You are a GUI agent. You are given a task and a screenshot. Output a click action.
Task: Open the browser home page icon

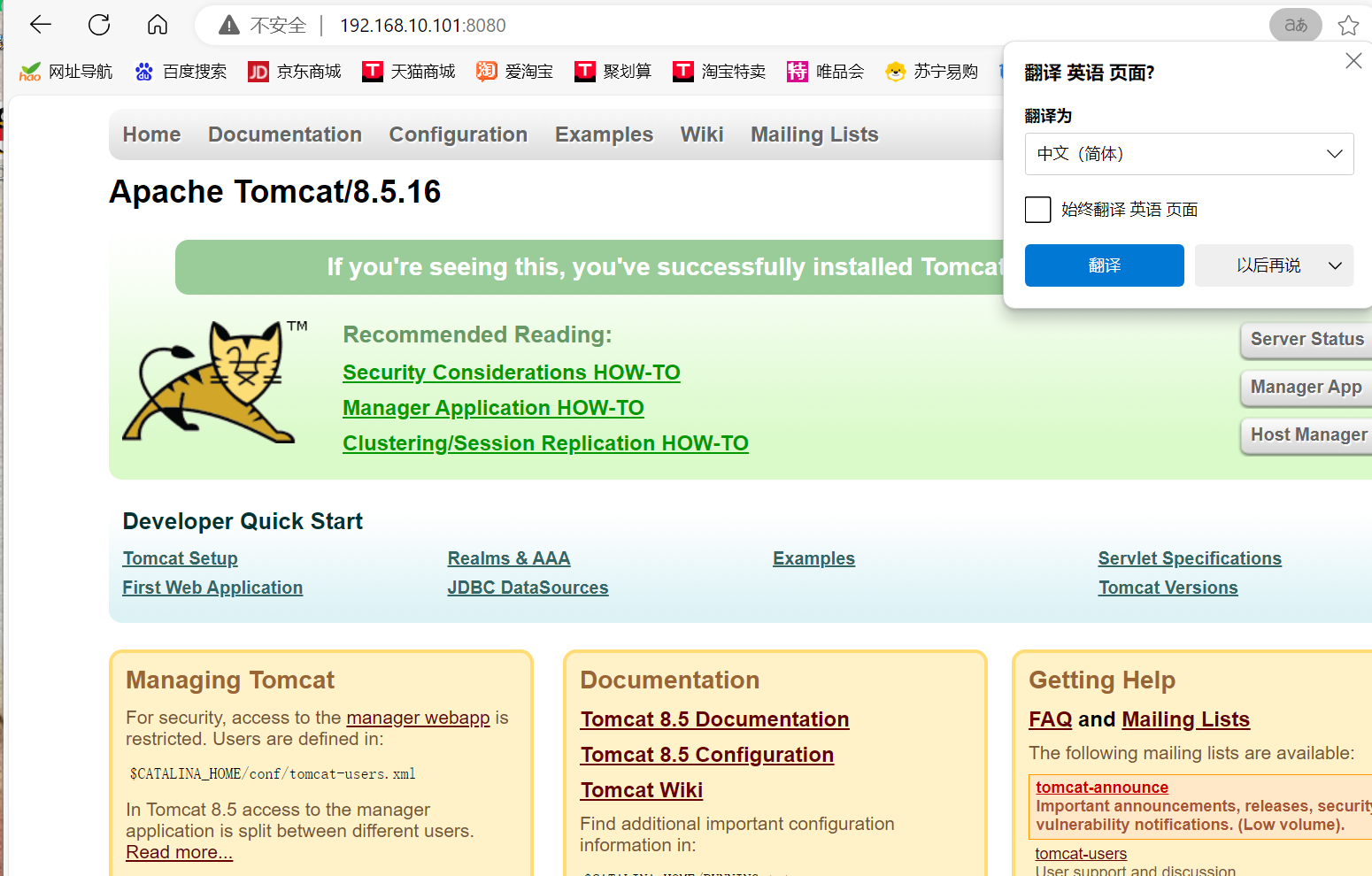(x=158, y=25)
